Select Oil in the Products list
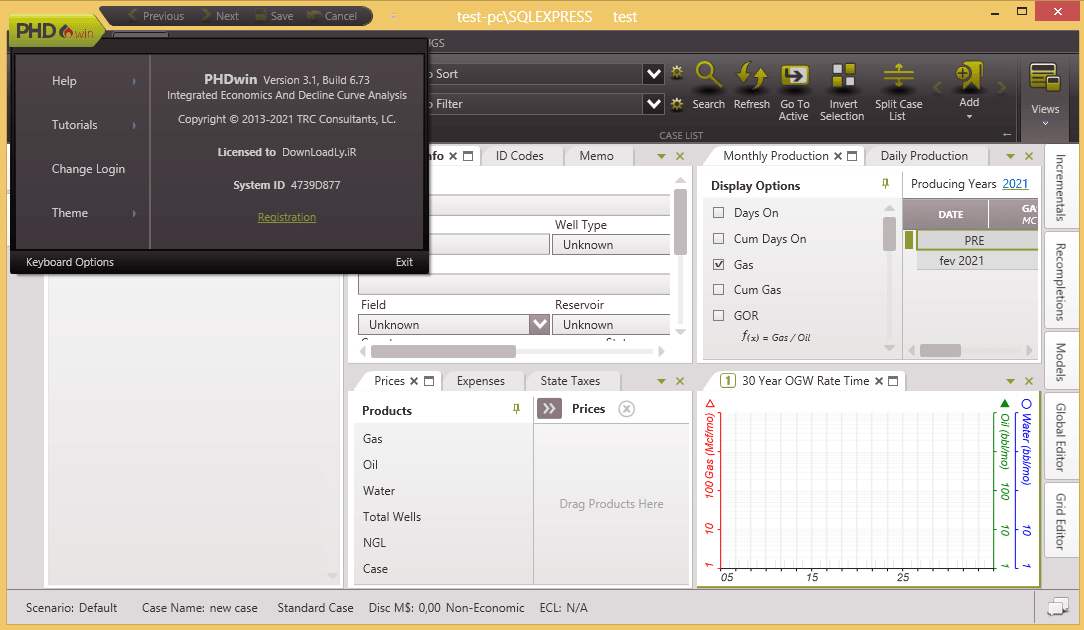Viewport: 1084px width, 630px height. pyautogui.click(x=371, y=465)
